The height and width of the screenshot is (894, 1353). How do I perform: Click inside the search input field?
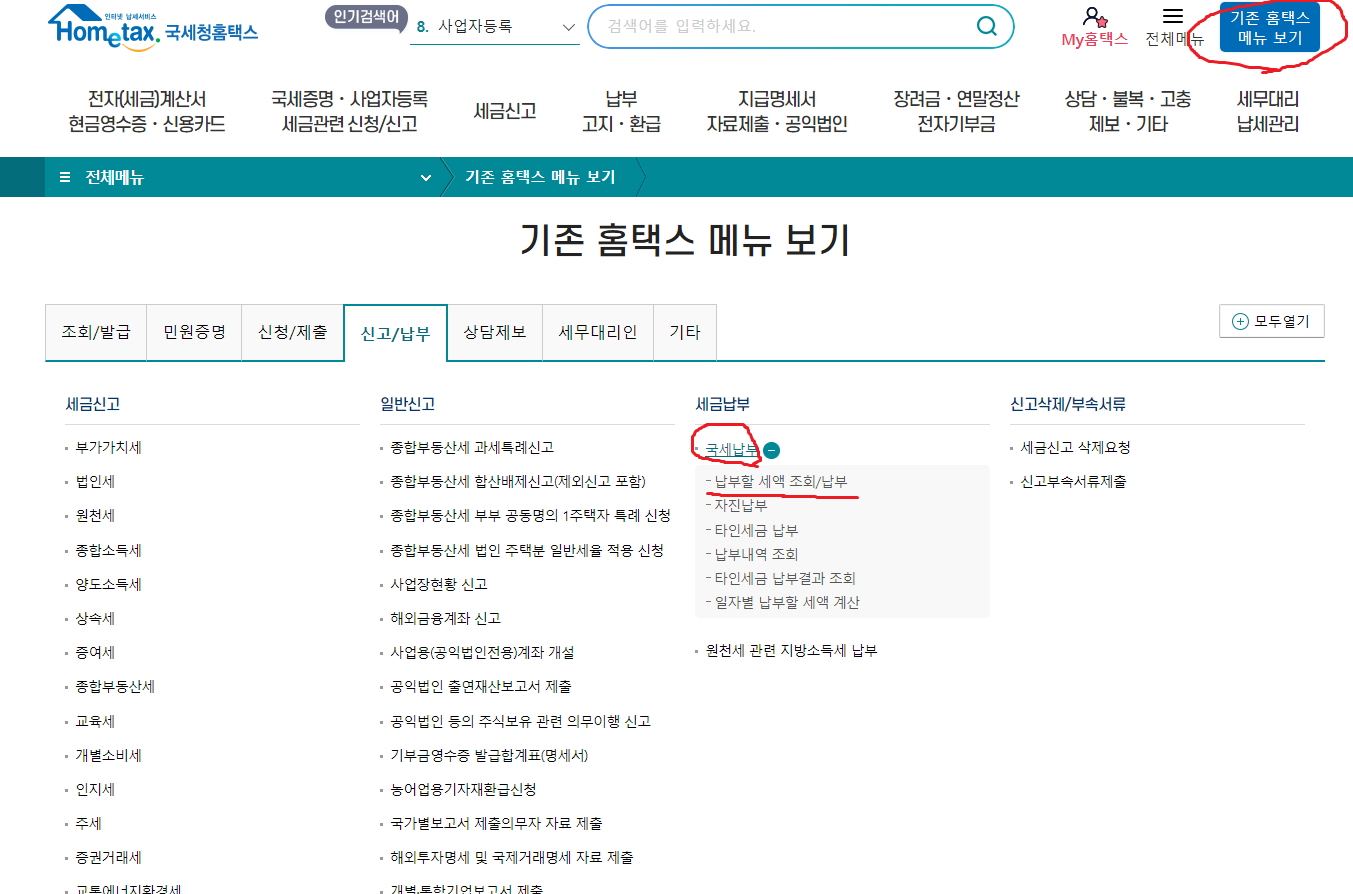click(x=790, y=27)
